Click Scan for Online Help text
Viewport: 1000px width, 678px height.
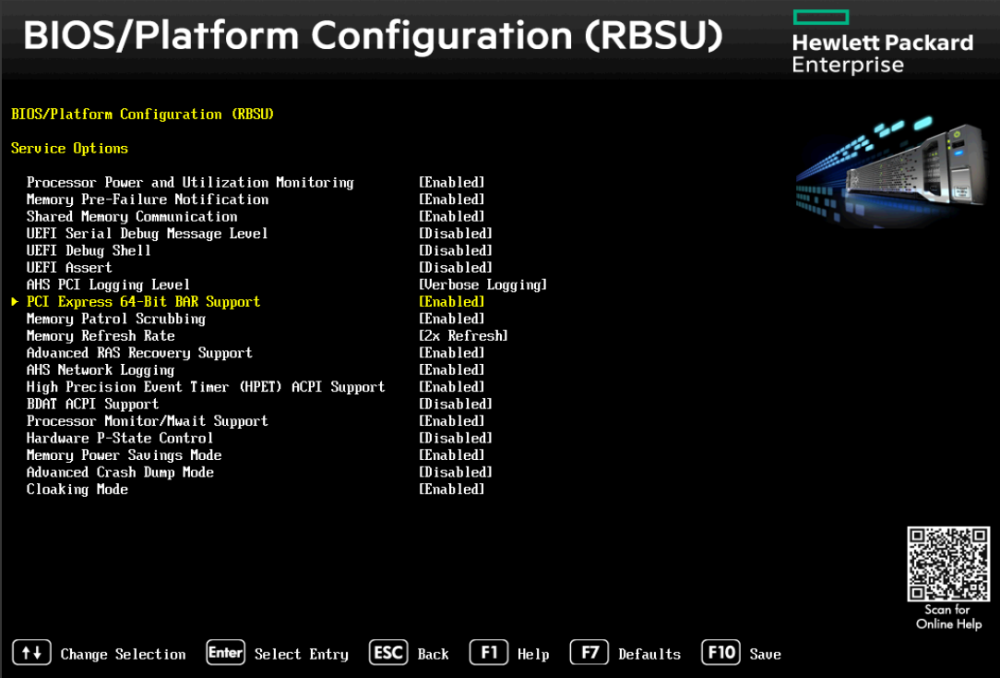click(949, 617)
